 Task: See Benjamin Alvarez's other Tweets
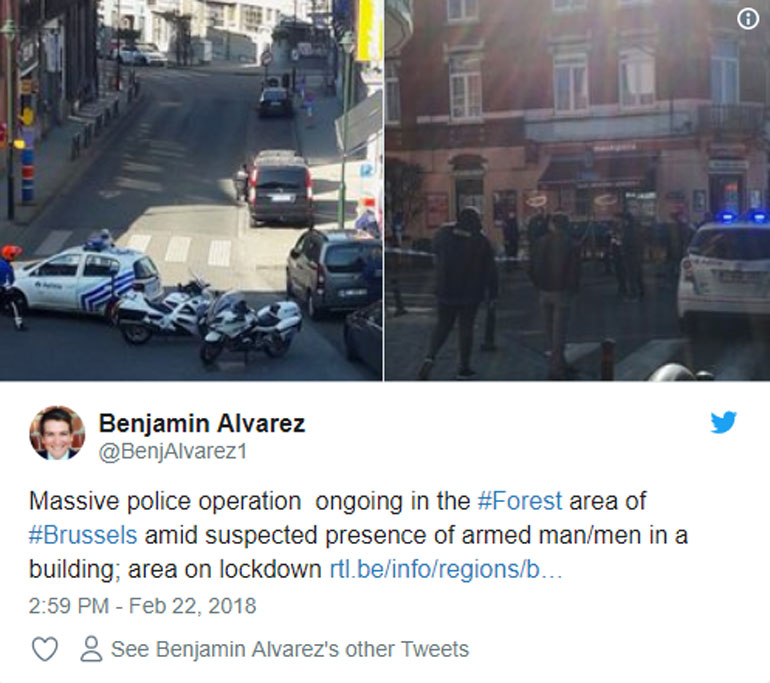point(290,649)
